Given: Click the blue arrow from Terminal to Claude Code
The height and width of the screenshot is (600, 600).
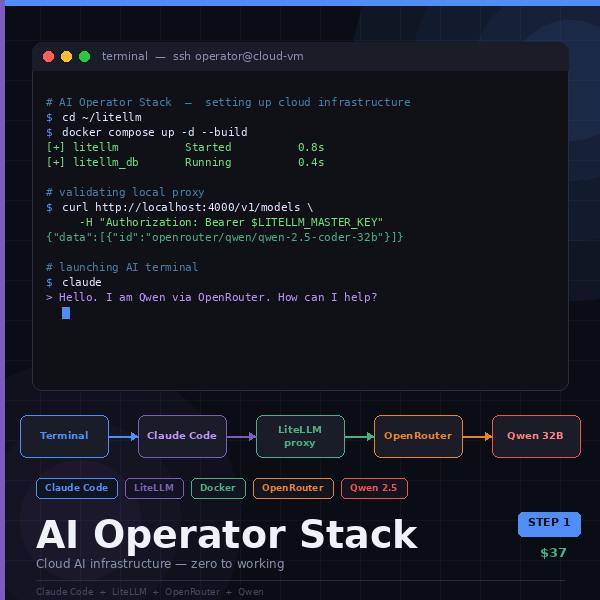Looking at the screenshot, I should 123,437.
